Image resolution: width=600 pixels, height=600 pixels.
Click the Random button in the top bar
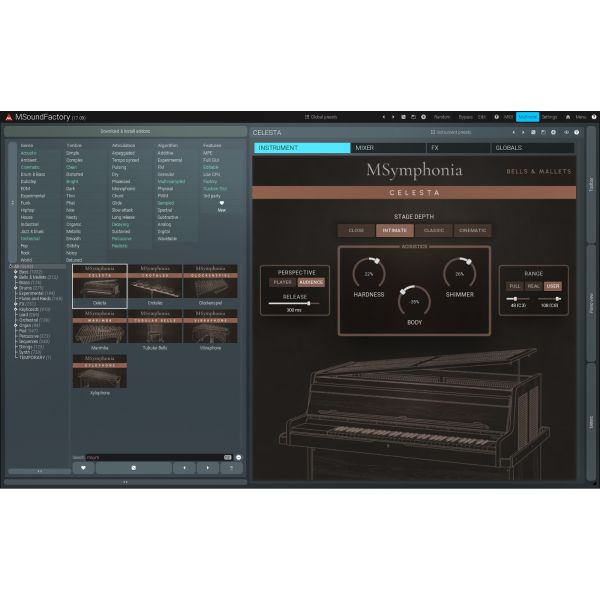pyautogui.click(x=442, y=117)
